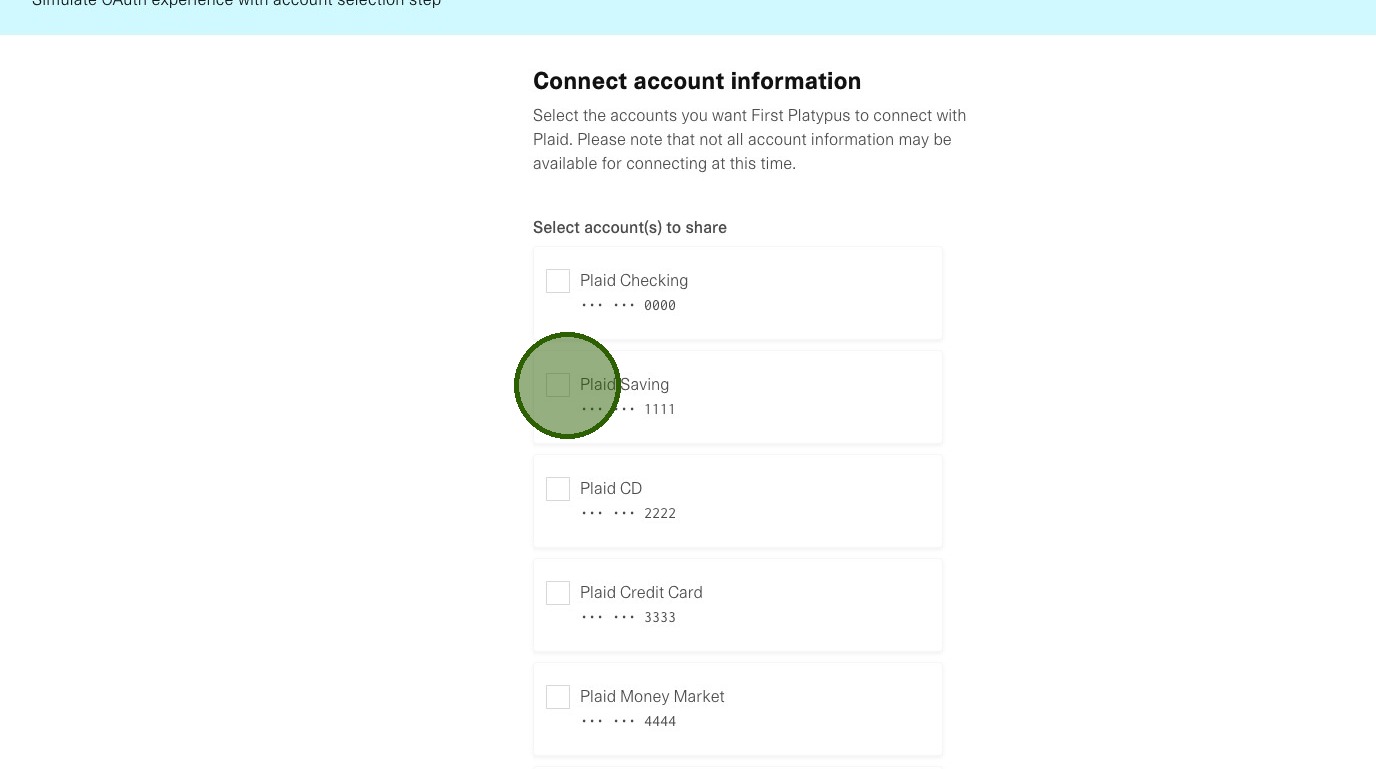Toggle the Plaid Money Market checkbox

click(x=558, y=697)
